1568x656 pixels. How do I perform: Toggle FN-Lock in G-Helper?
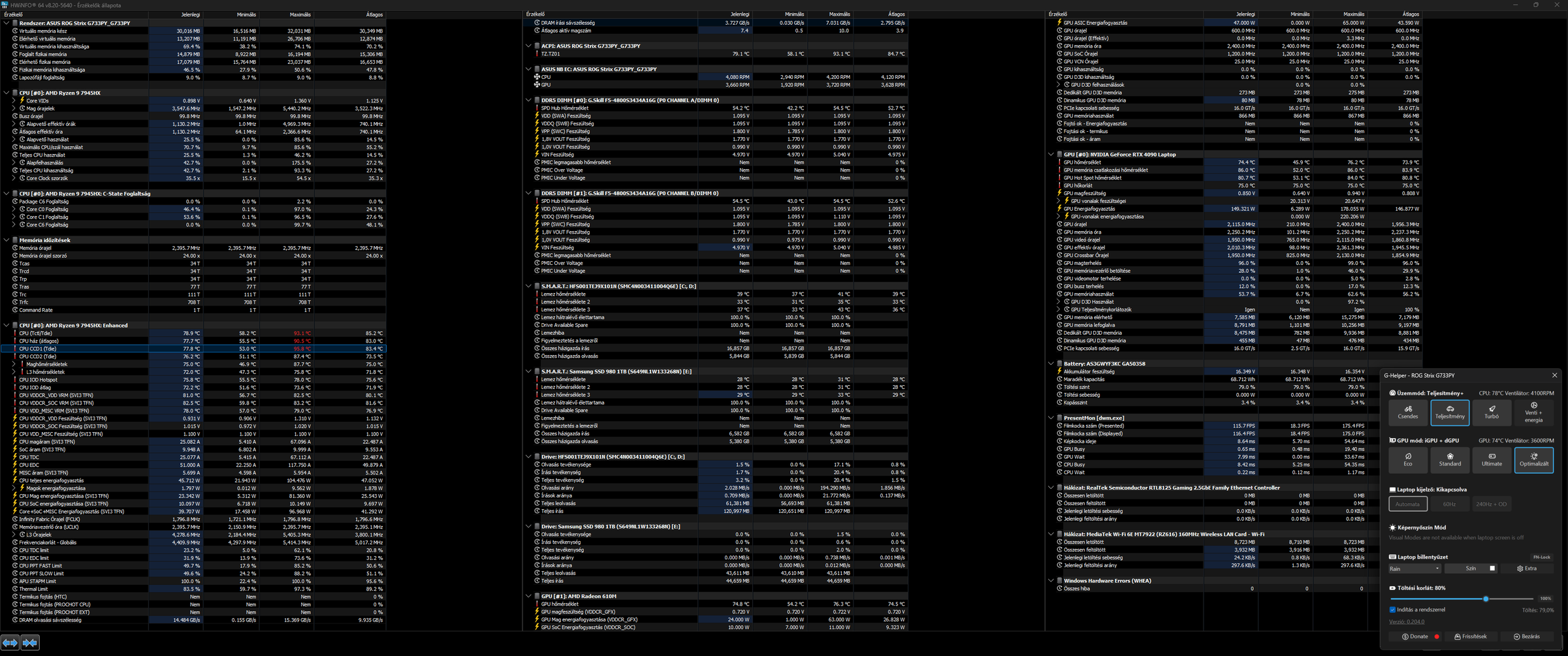click(1541, 557)
